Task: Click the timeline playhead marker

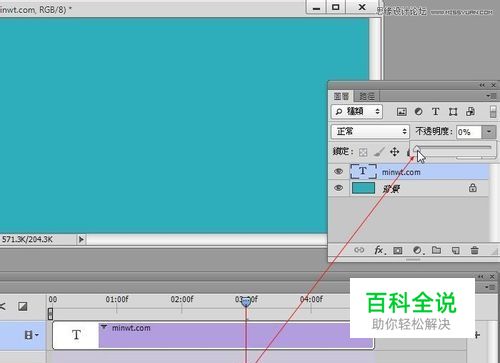Action: coord(246,302)
